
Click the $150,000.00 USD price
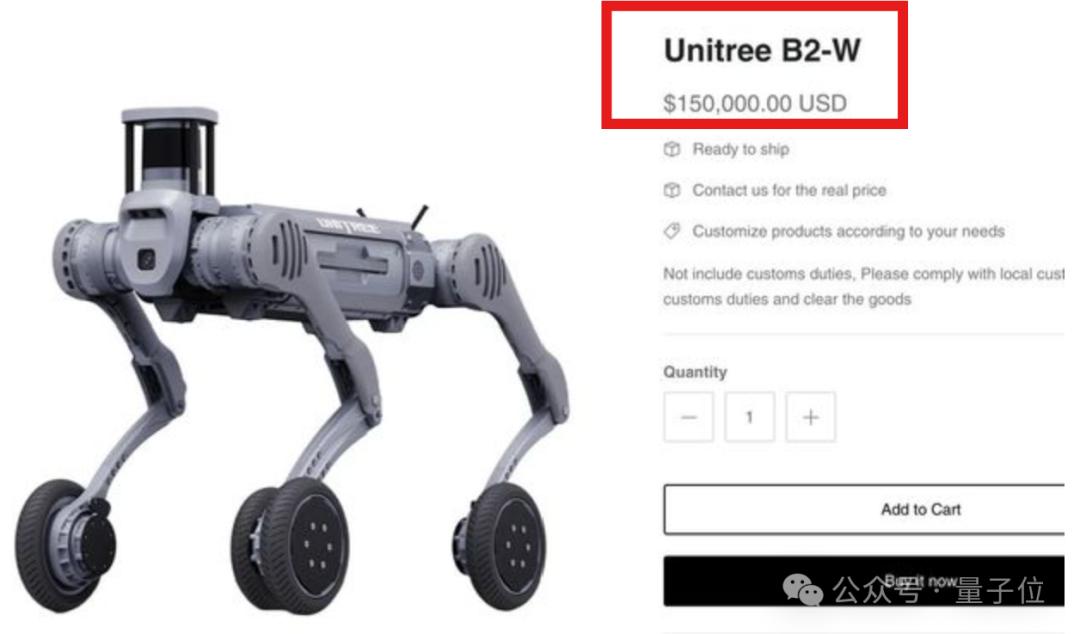point(755,103)
